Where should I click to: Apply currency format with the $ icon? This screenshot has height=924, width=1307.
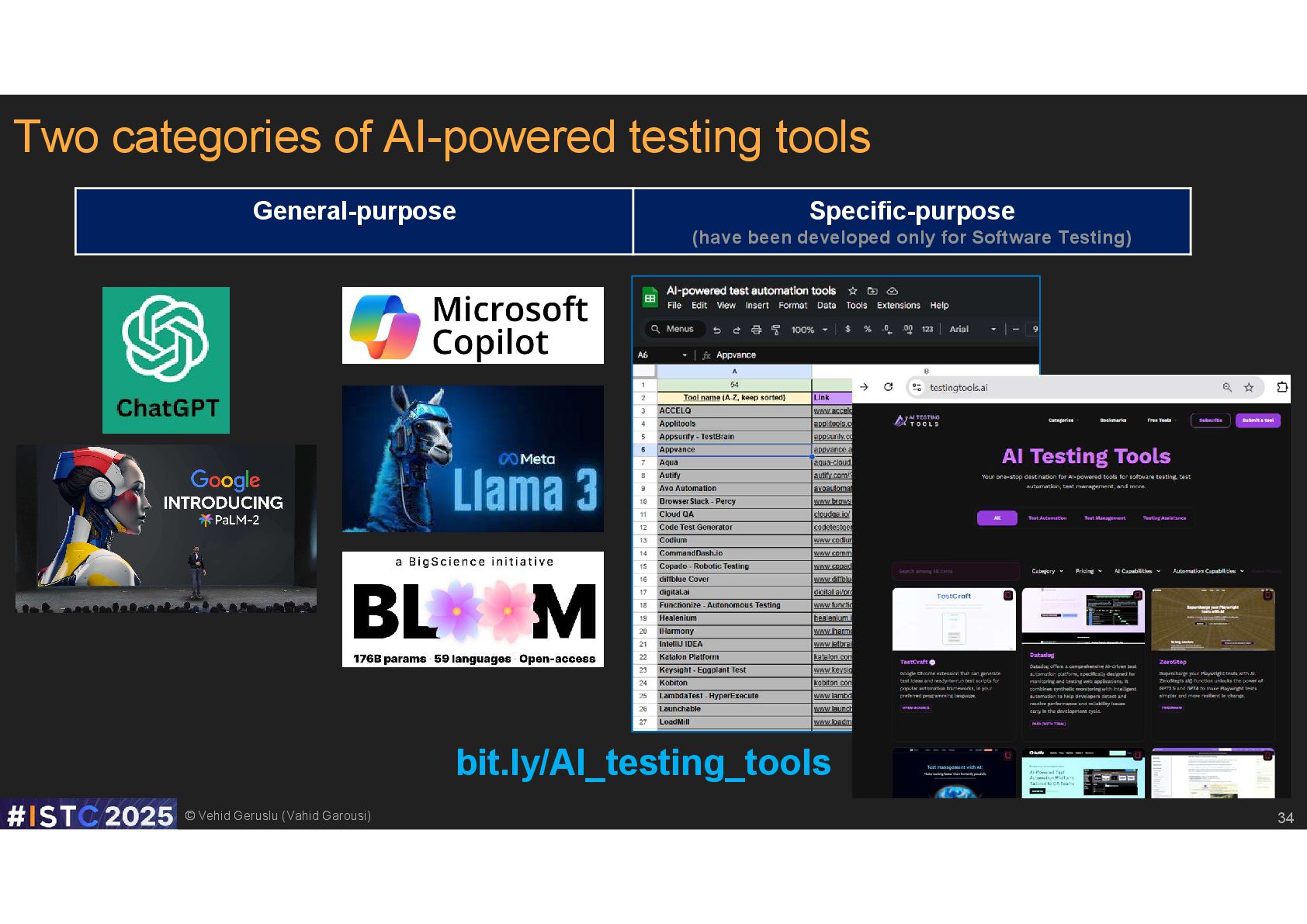pos(848,329)
